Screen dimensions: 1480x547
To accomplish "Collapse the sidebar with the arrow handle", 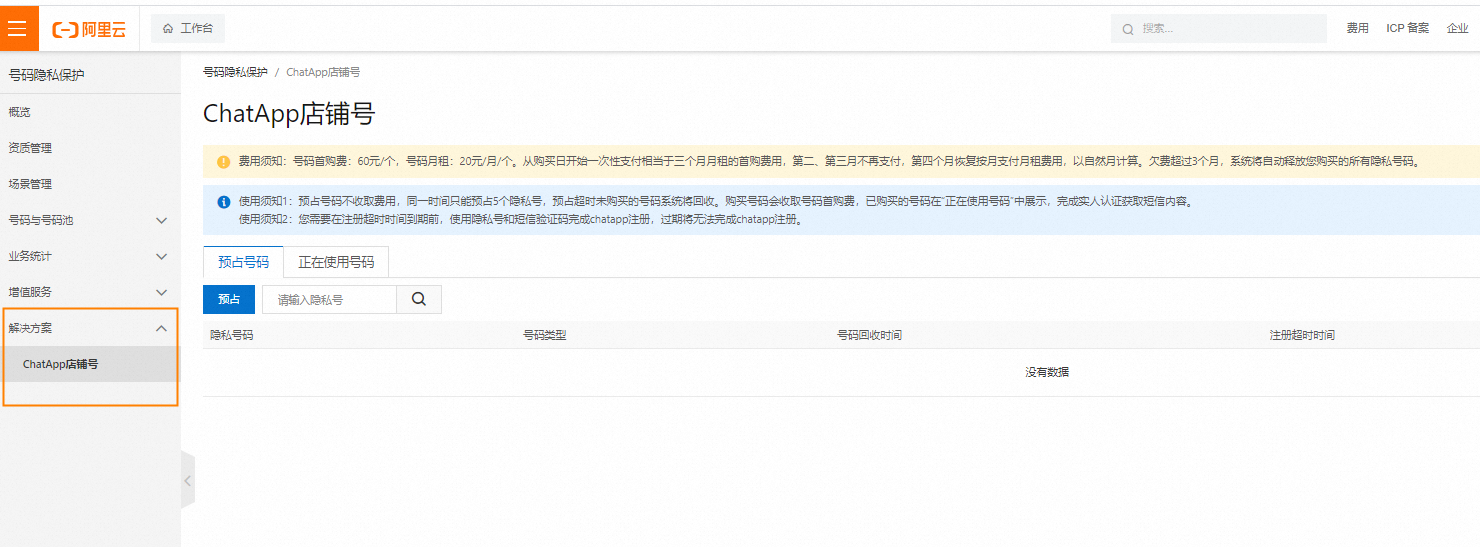I will tap(187, 480).
